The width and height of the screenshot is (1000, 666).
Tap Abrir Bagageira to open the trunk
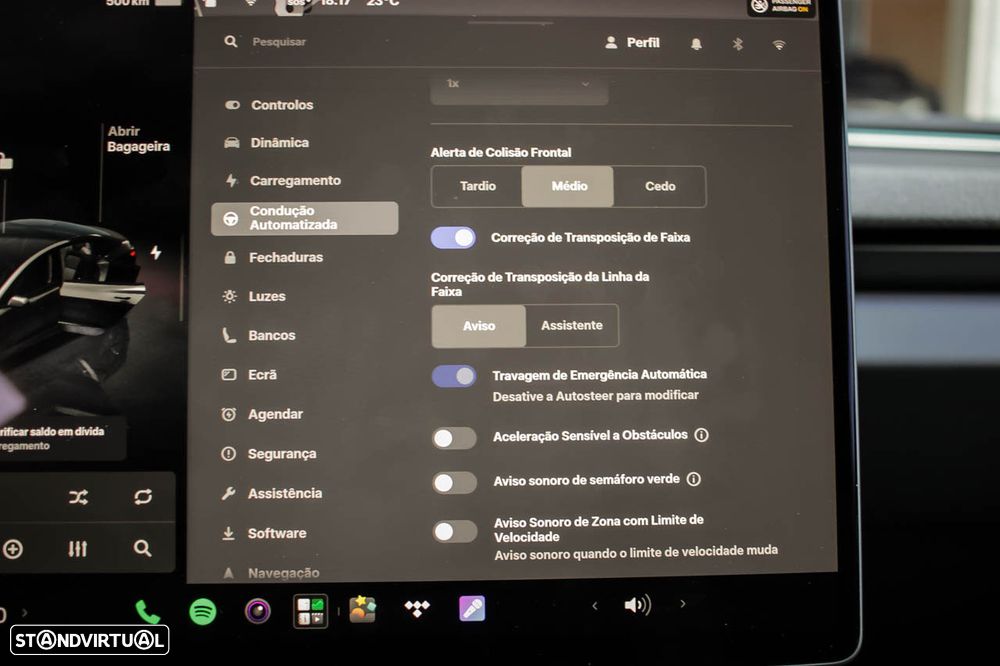coord(138,138)
